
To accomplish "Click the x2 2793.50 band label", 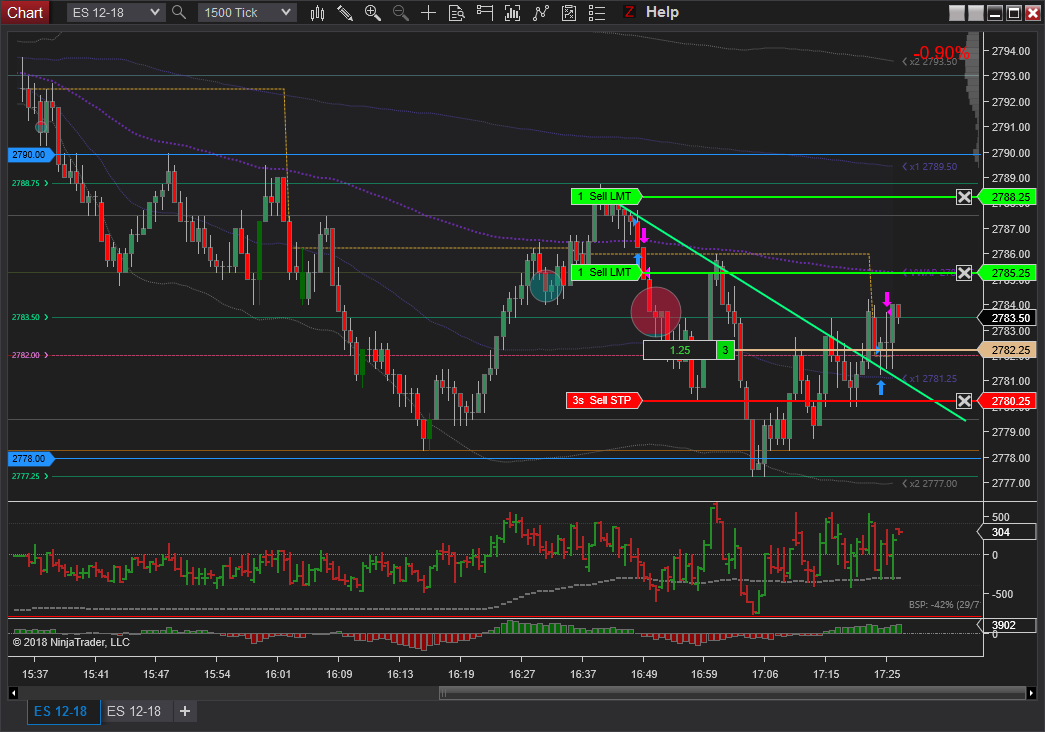I will click(930, 61).
